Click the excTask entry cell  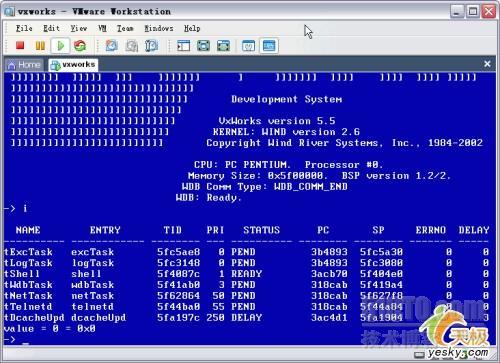click(93, 252)
